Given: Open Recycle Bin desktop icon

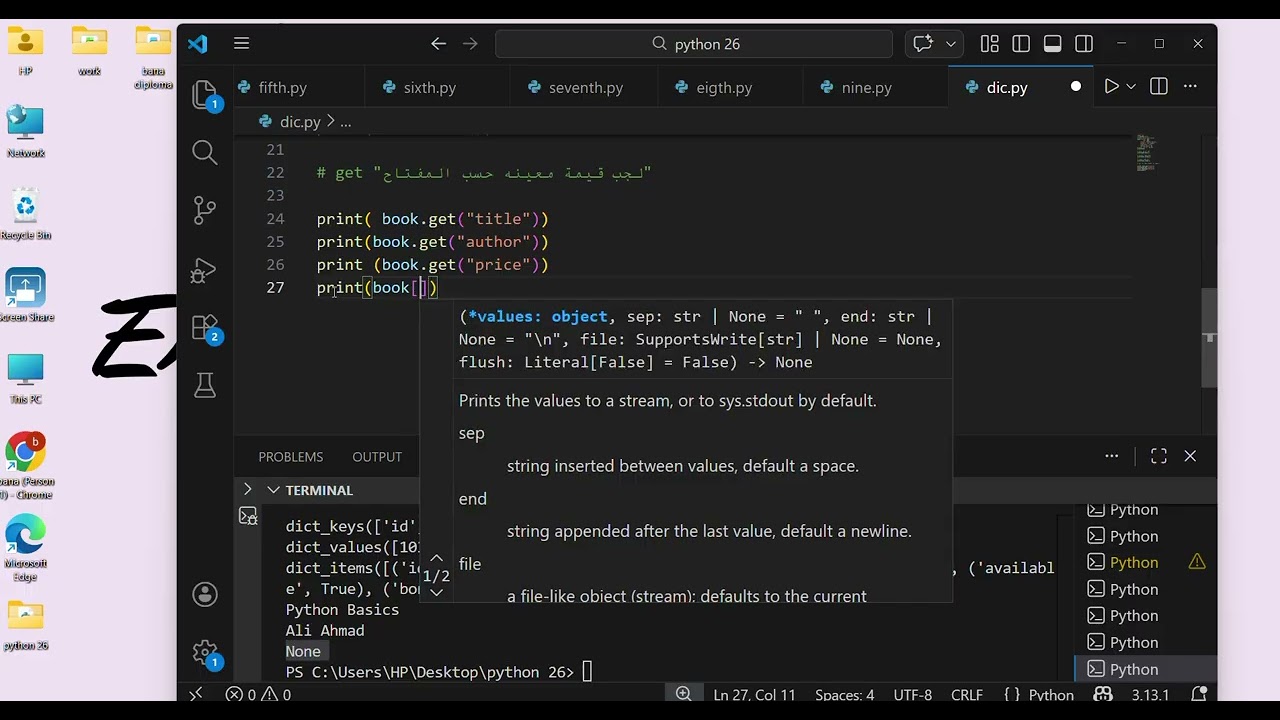Looking at the screenshot, I should click(x=25, y=215).
